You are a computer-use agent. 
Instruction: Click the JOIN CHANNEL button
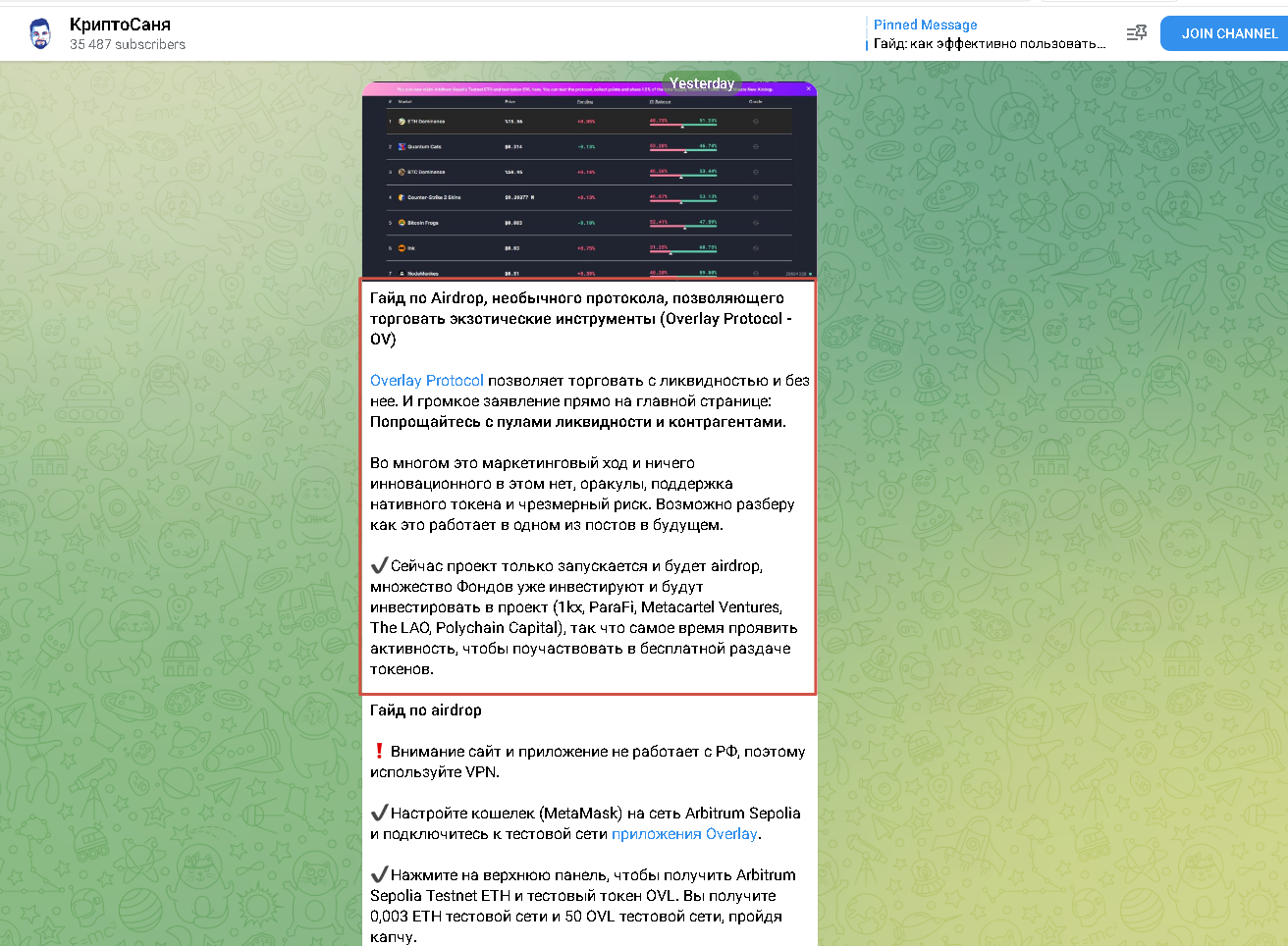click(1229, 33)
